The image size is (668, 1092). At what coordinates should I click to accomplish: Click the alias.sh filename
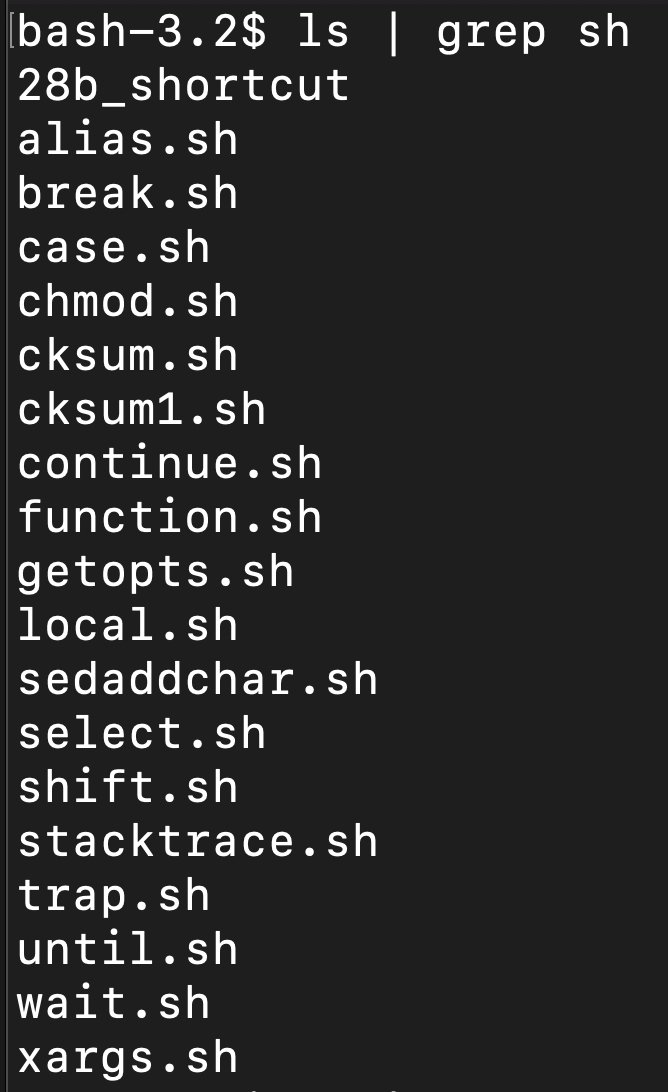click(127, 140)
